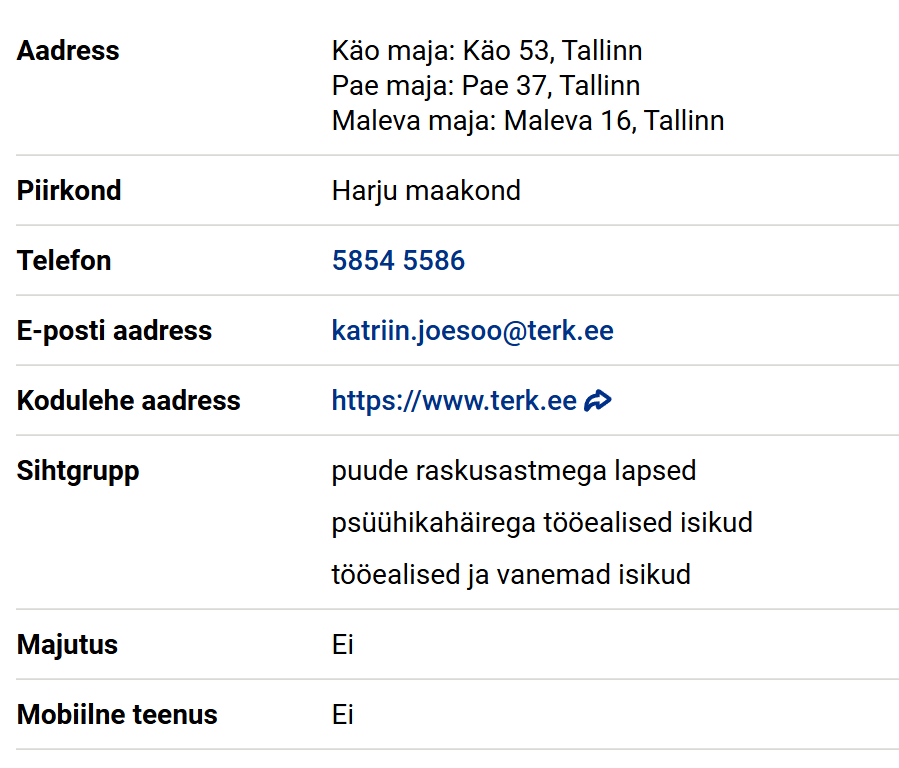The height and width of the screenshot is (768, 899).
Task: Click the external link arrow icon
Action: point(598,401)
